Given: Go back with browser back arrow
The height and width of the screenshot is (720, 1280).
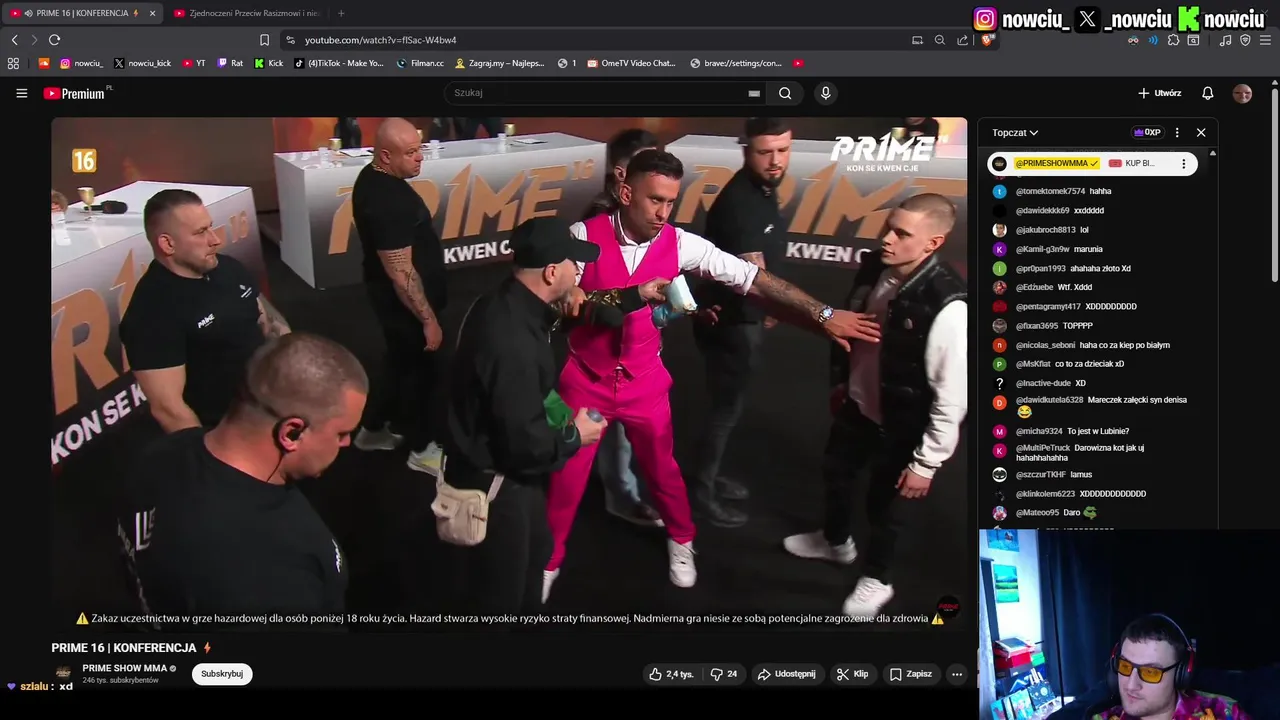Looking at the screenshot, I should click(14, 40).
